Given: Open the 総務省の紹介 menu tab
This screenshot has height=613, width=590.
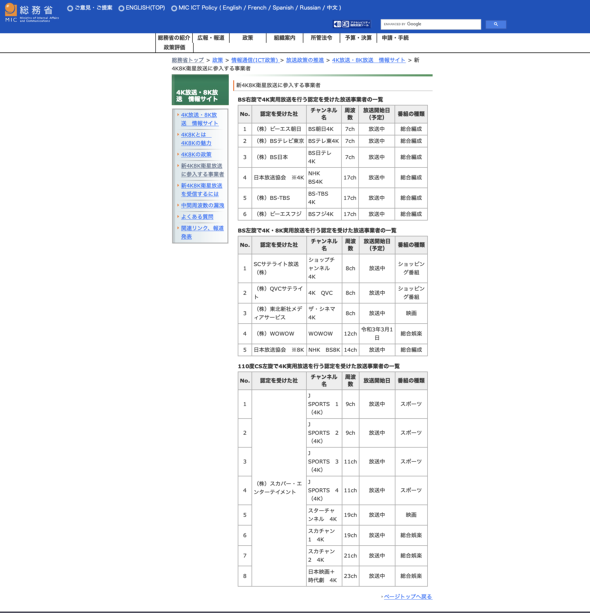Looking at the screenshot, I should coord(174,38).
